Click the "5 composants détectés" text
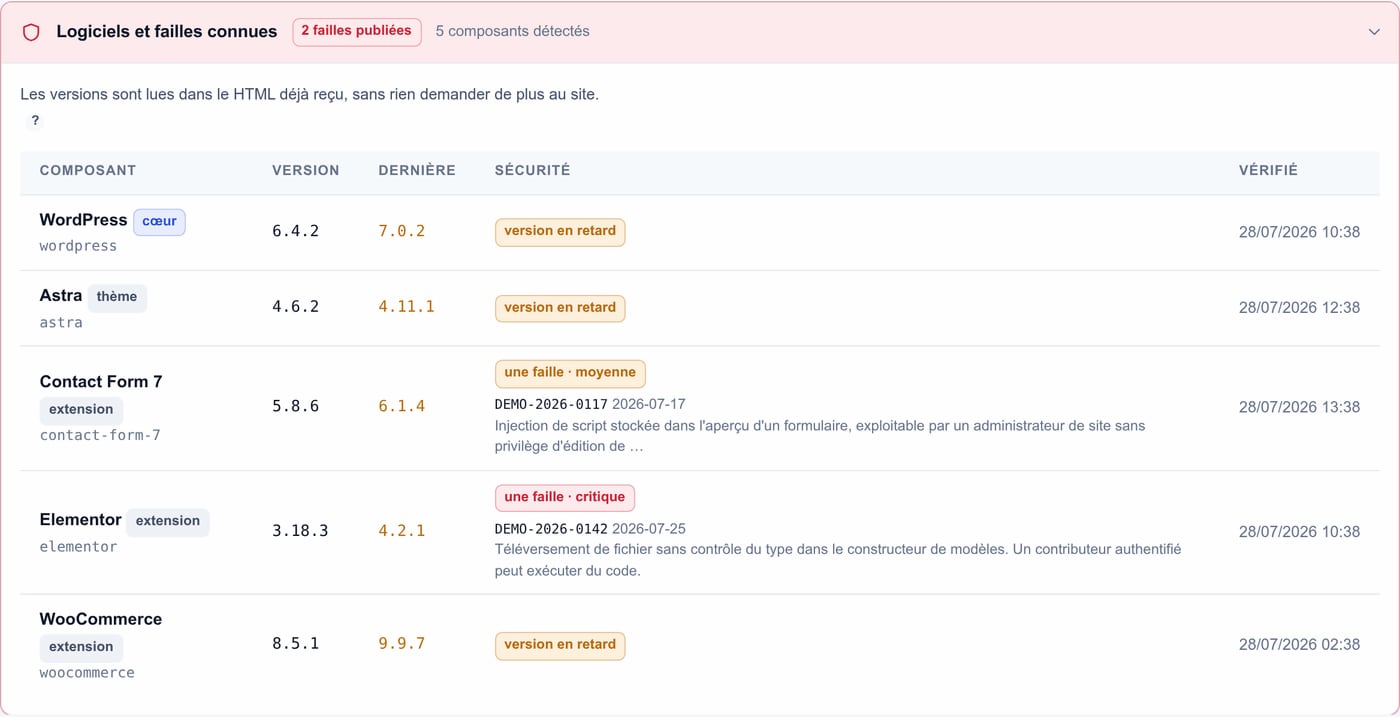Viewport: 1400px width, 717px height. click(x=512, y=32)
